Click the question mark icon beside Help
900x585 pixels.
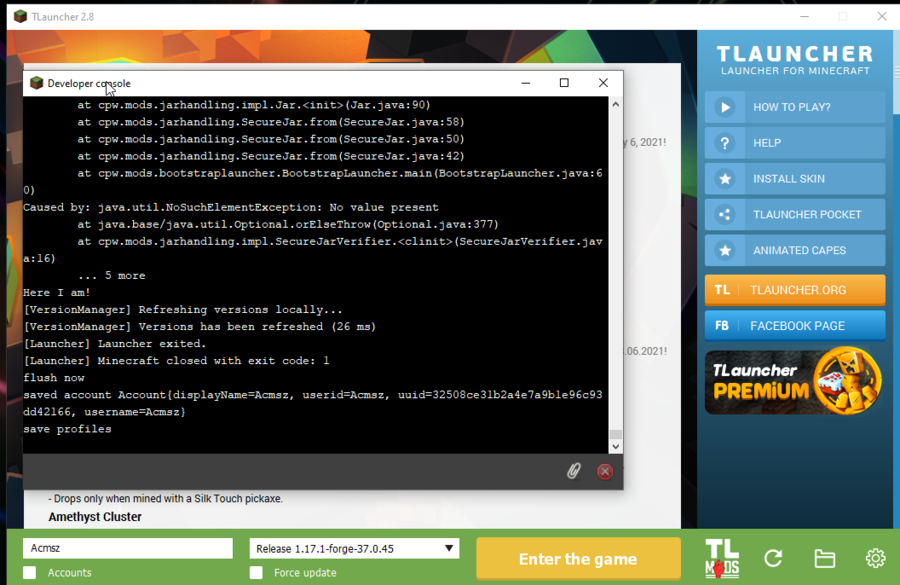(x=725, y=143)
